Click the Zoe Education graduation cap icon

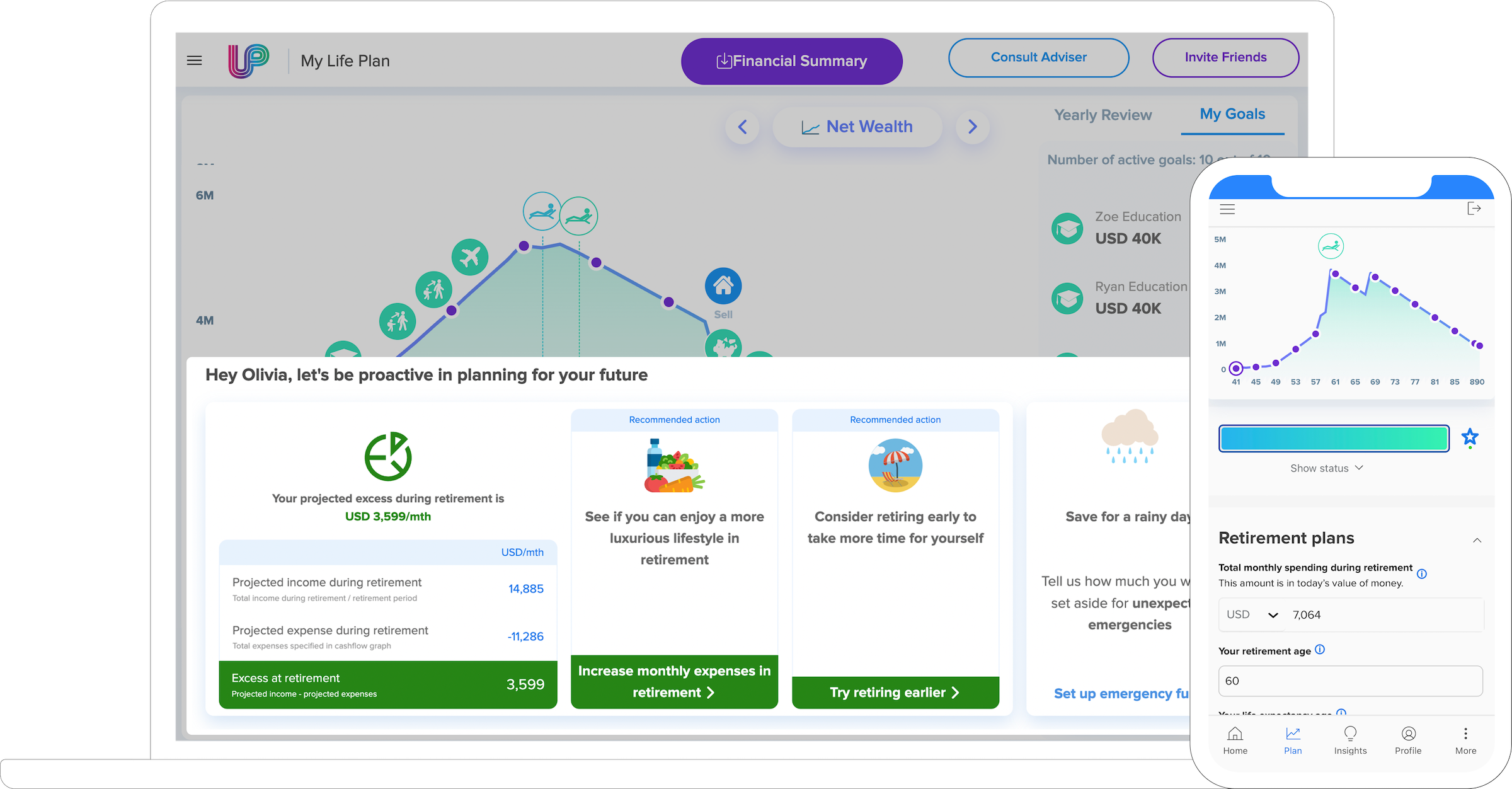pos(1068,228)
